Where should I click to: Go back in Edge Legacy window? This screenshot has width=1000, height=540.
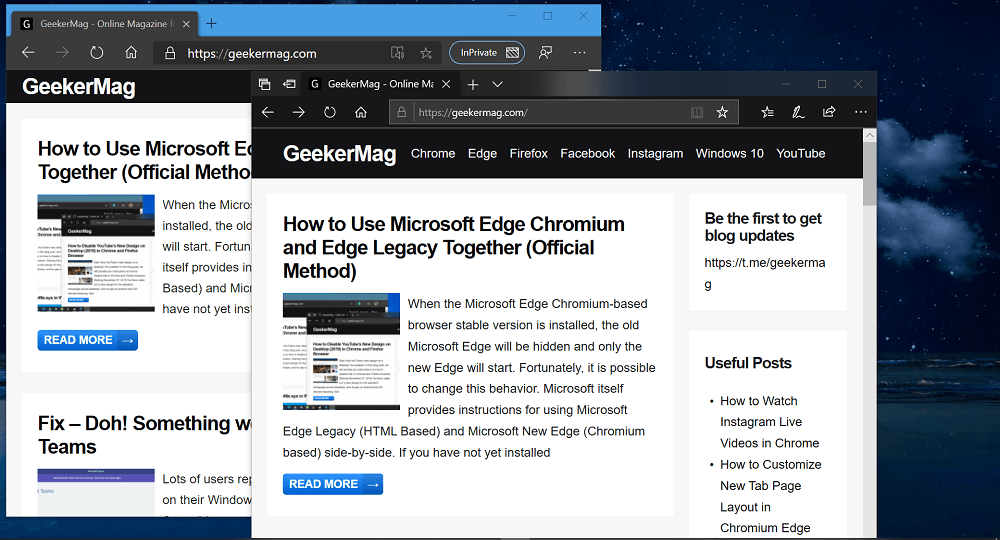click(x=268, y=112)
